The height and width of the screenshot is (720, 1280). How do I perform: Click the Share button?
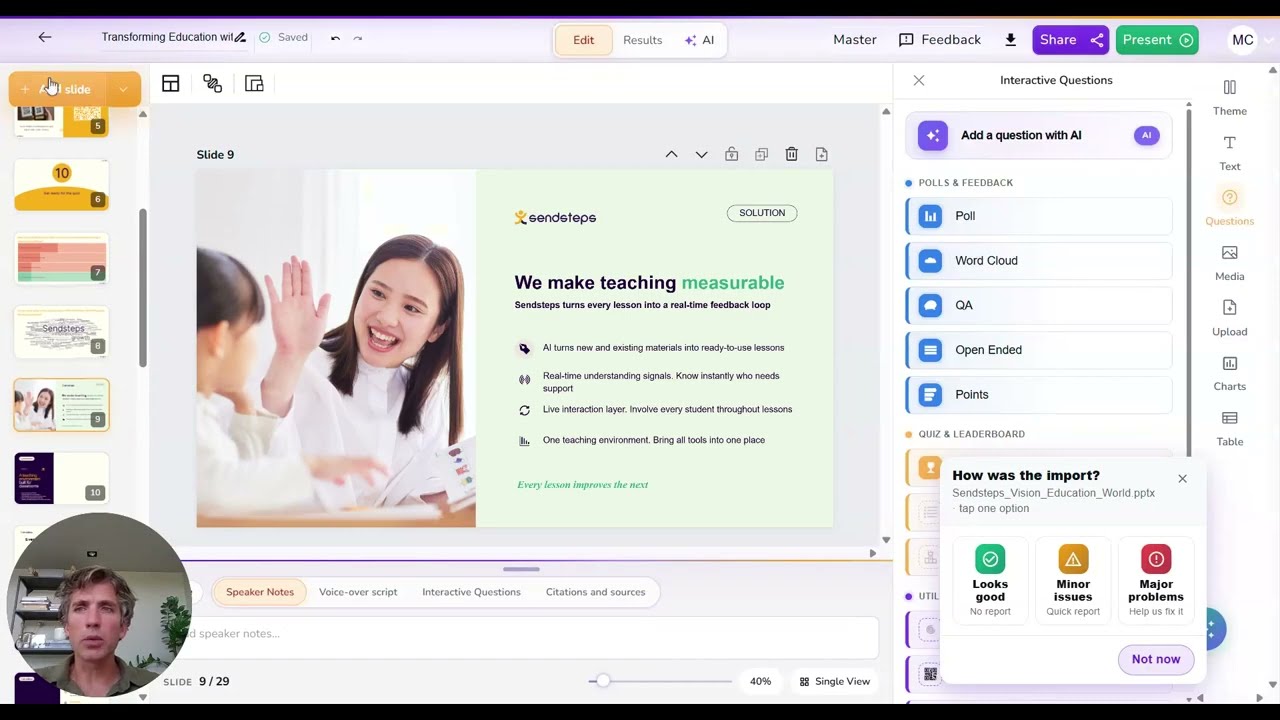click(x=1070, y=40)
